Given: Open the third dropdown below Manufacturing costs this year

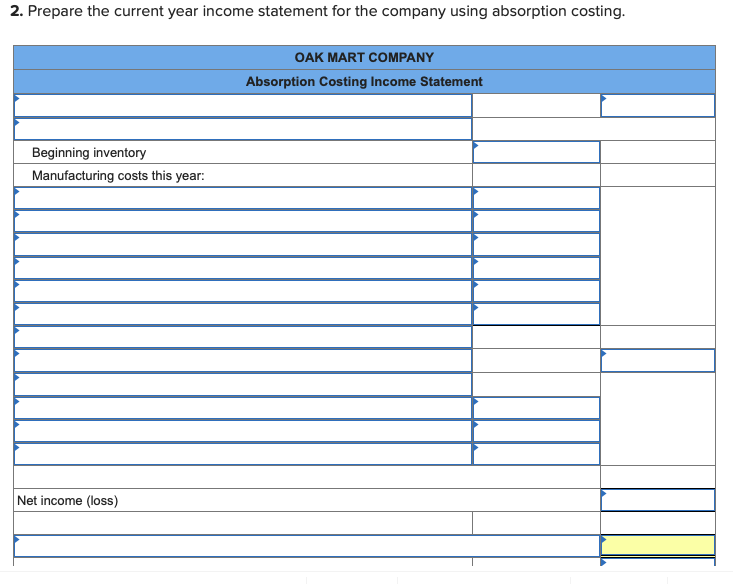Looking at the screenshot, I should coord(243,245).
